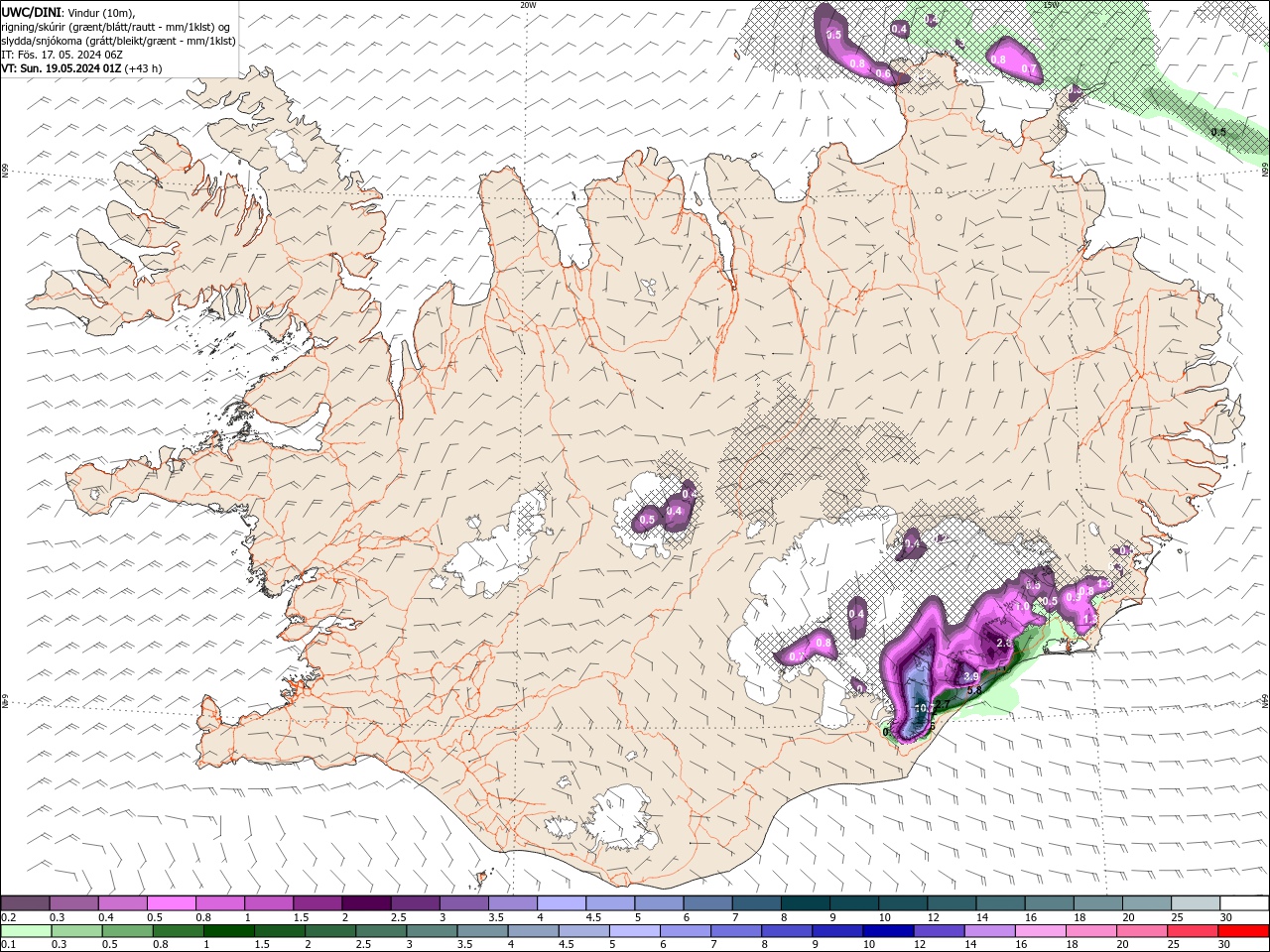1270x952 pixels.
Task: Click the '0.1' label in lower legend
Action: pyautogui.click(x=8, y=944)
